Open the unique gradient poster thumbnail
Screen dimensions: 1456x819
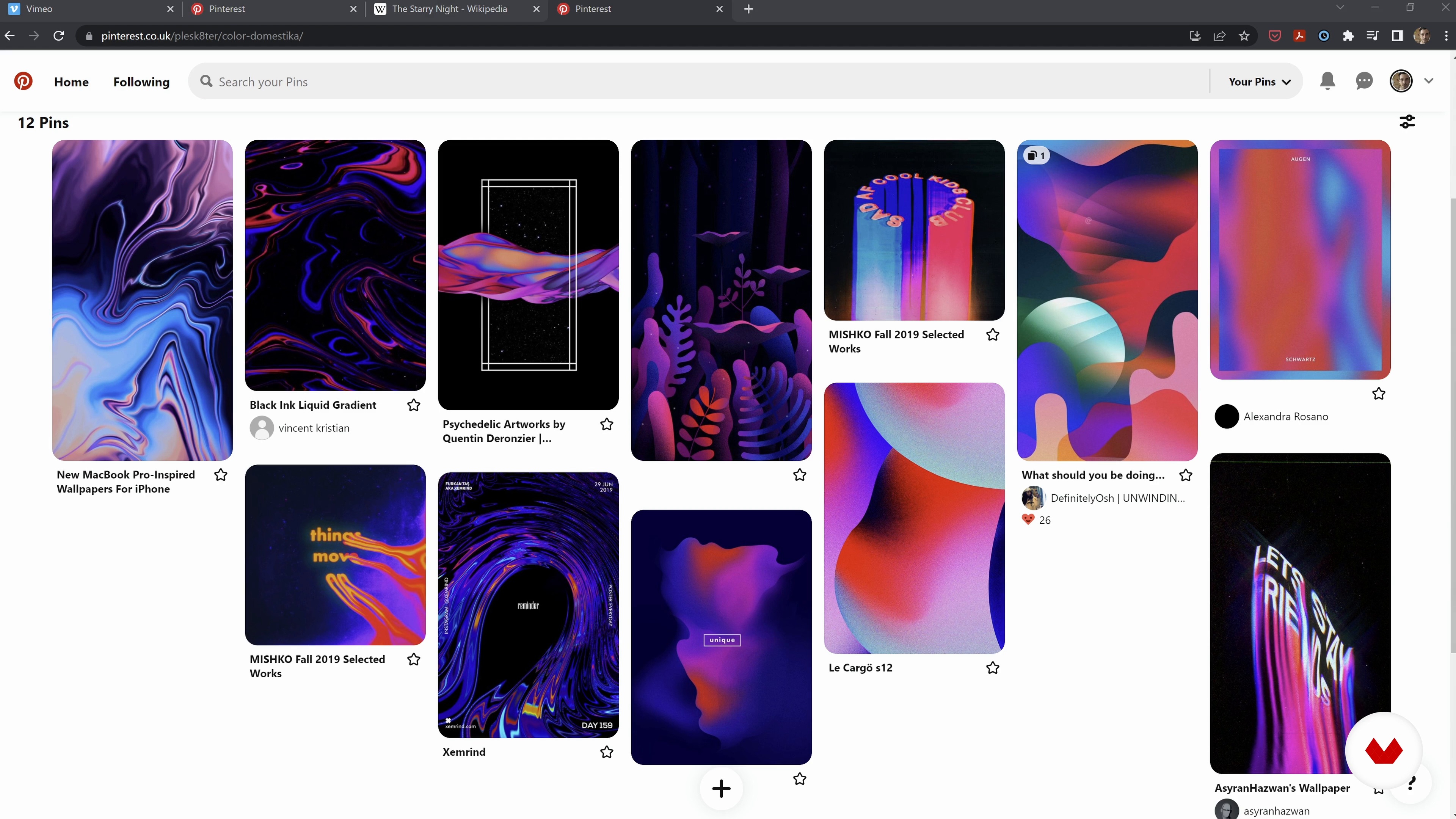[721, 637]
